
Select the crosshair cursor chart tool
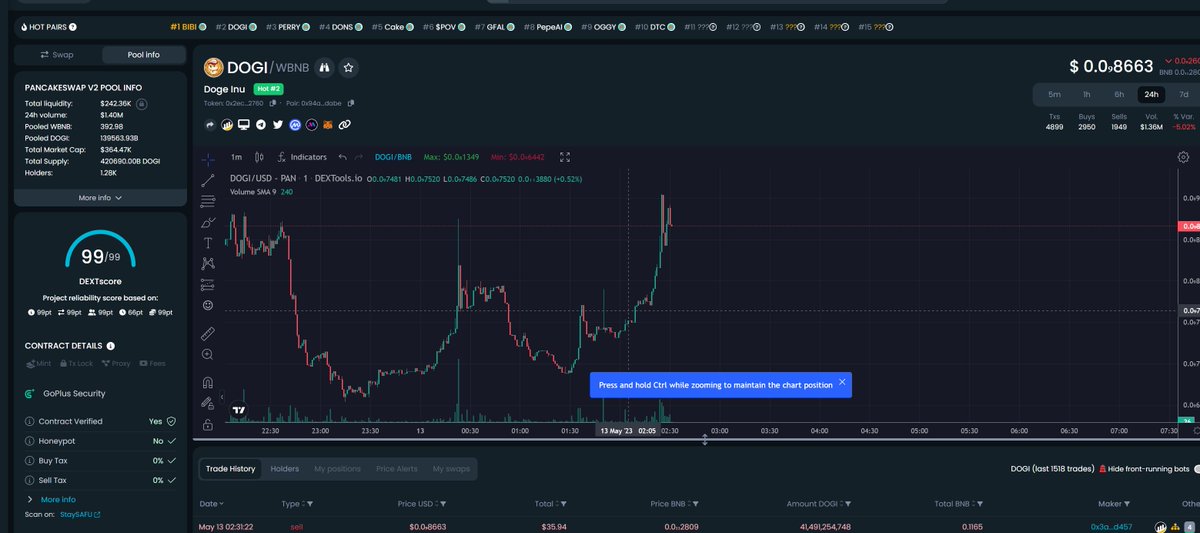point(208,159)
